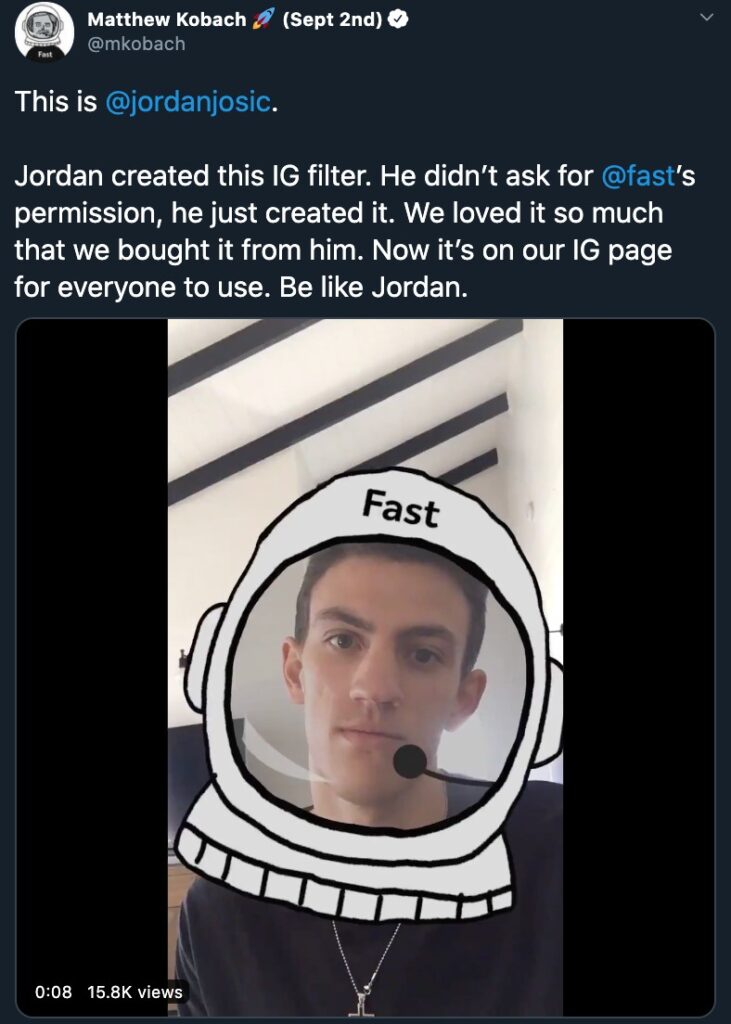Click the 15.8K views counter
This screenshot has width=731, height=1024.
click(135, 992)
